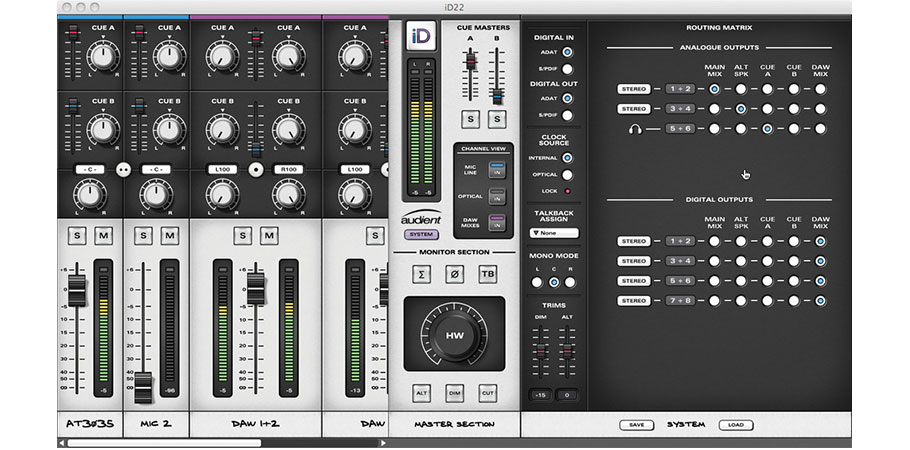Select S/PDIF for Digital Out
Image resolution: width=910 pixels, height=450 pixels.
pos(567,115)
